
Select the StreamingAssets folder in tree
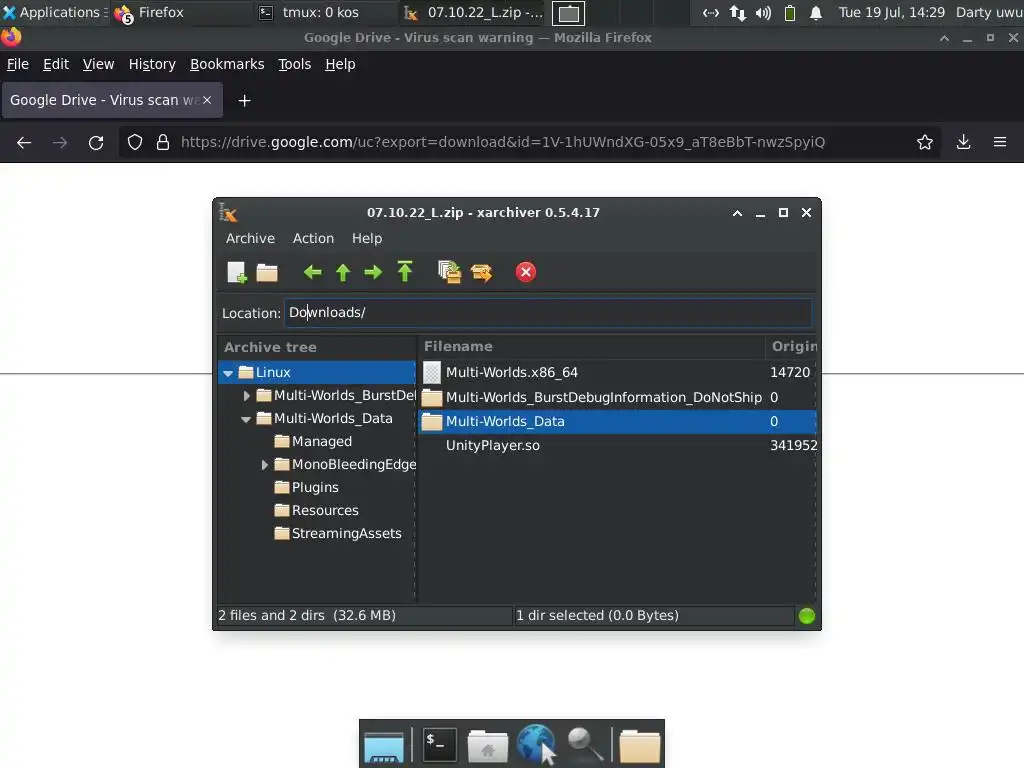coord(346,534)
